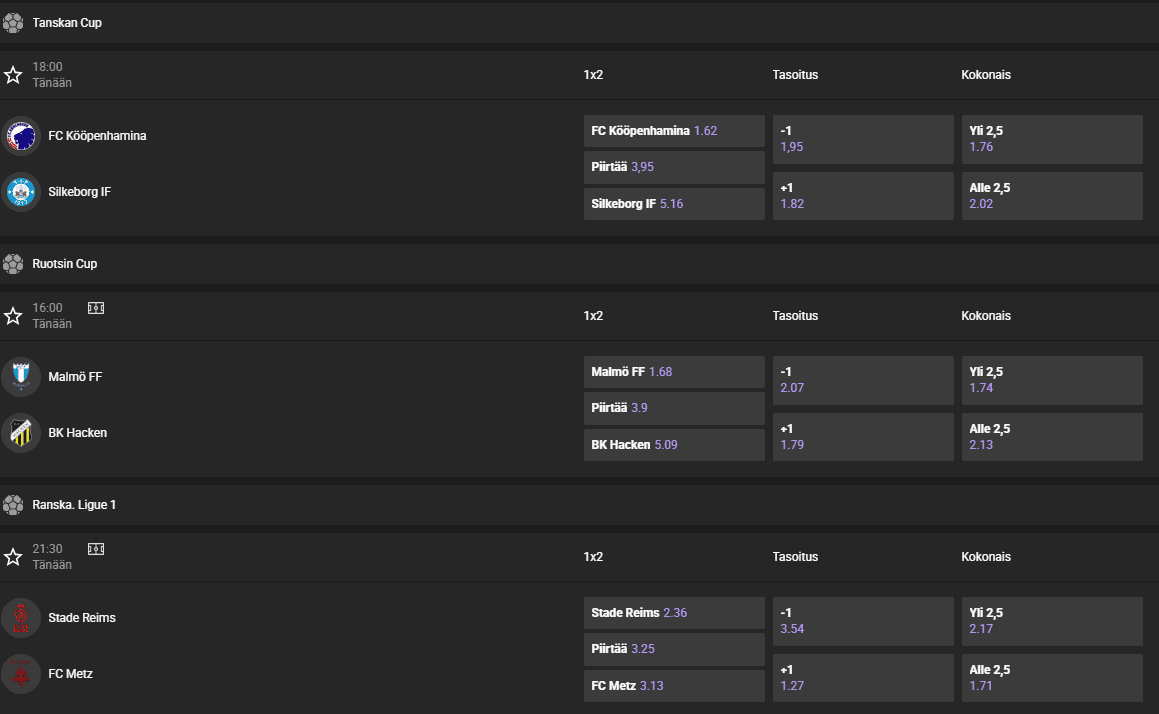
Task: Bet on Stade Reims win 2.36
Action: (674, 613)
